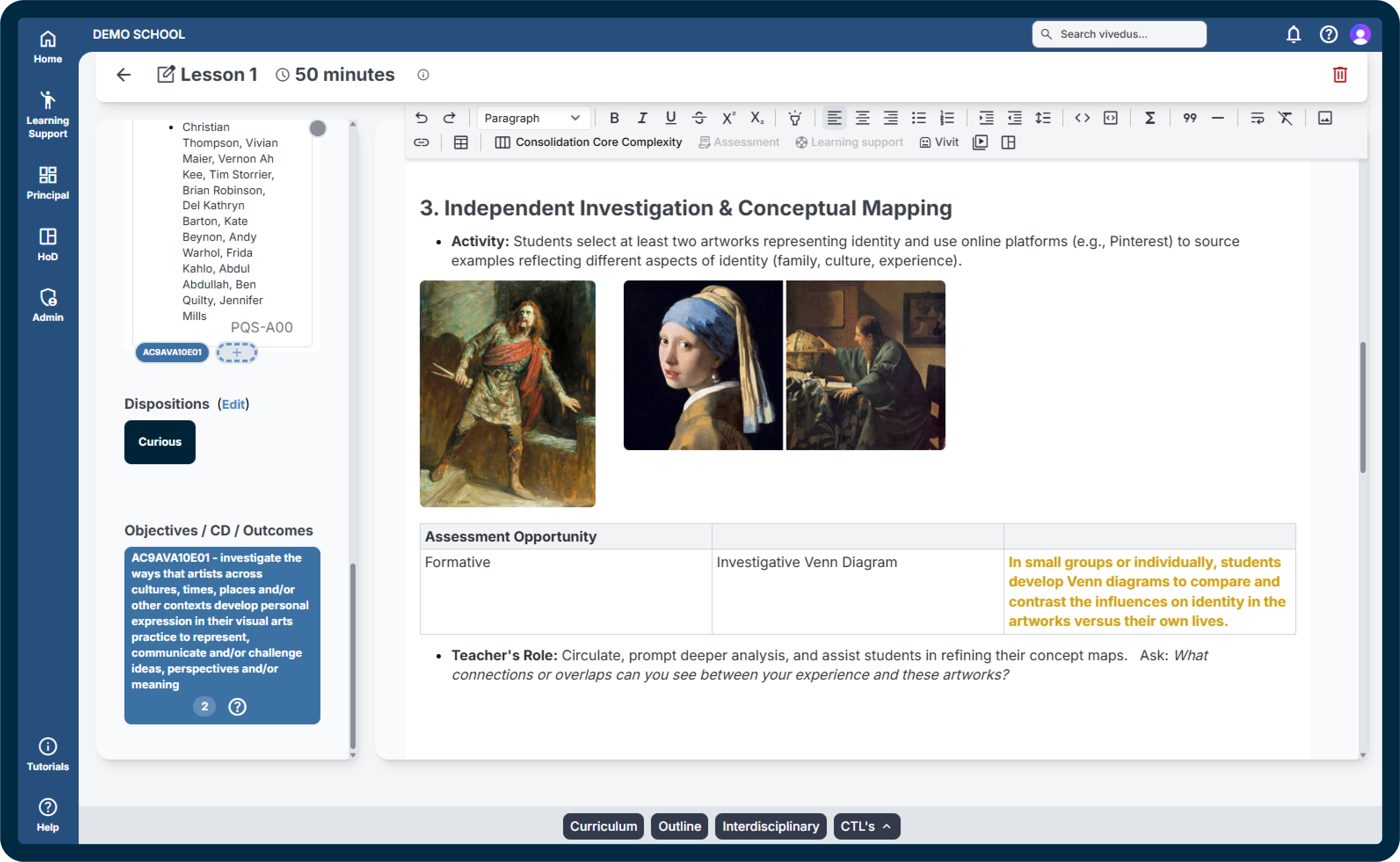Align text center

[862, 118]
